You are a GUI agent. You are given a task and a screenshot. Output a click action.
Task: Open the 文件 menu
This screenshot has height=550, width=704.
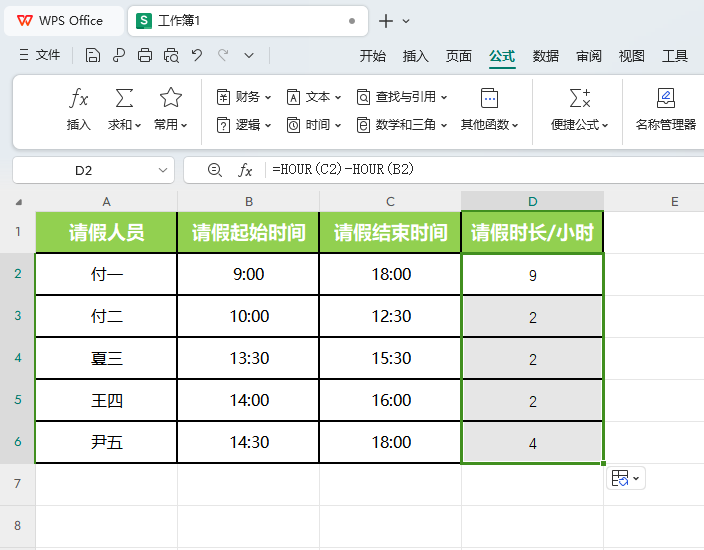coord(40,55)
